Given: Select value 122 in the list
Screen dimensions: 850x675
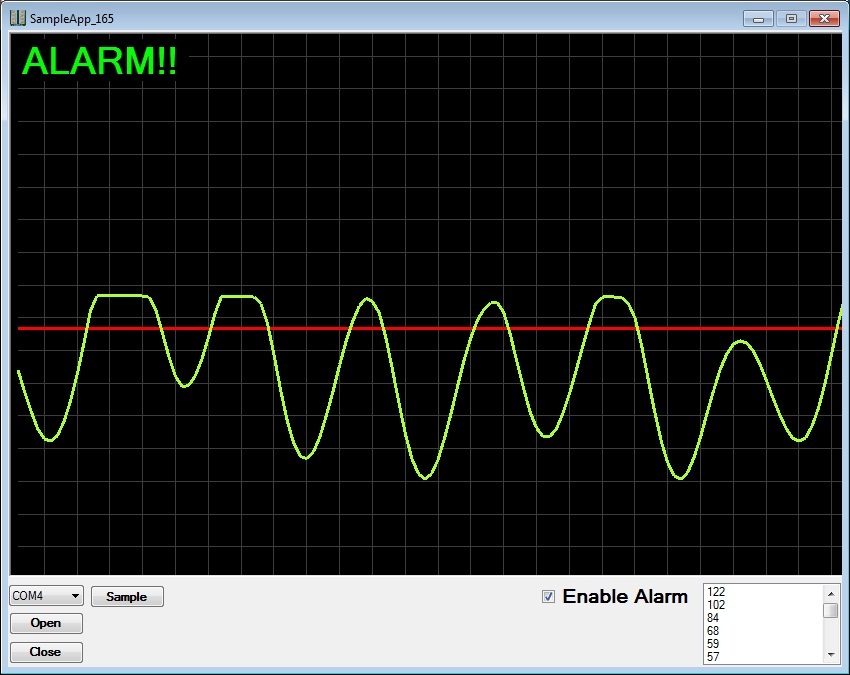Looking at the screenshot, I should click(x=716, y=592).
